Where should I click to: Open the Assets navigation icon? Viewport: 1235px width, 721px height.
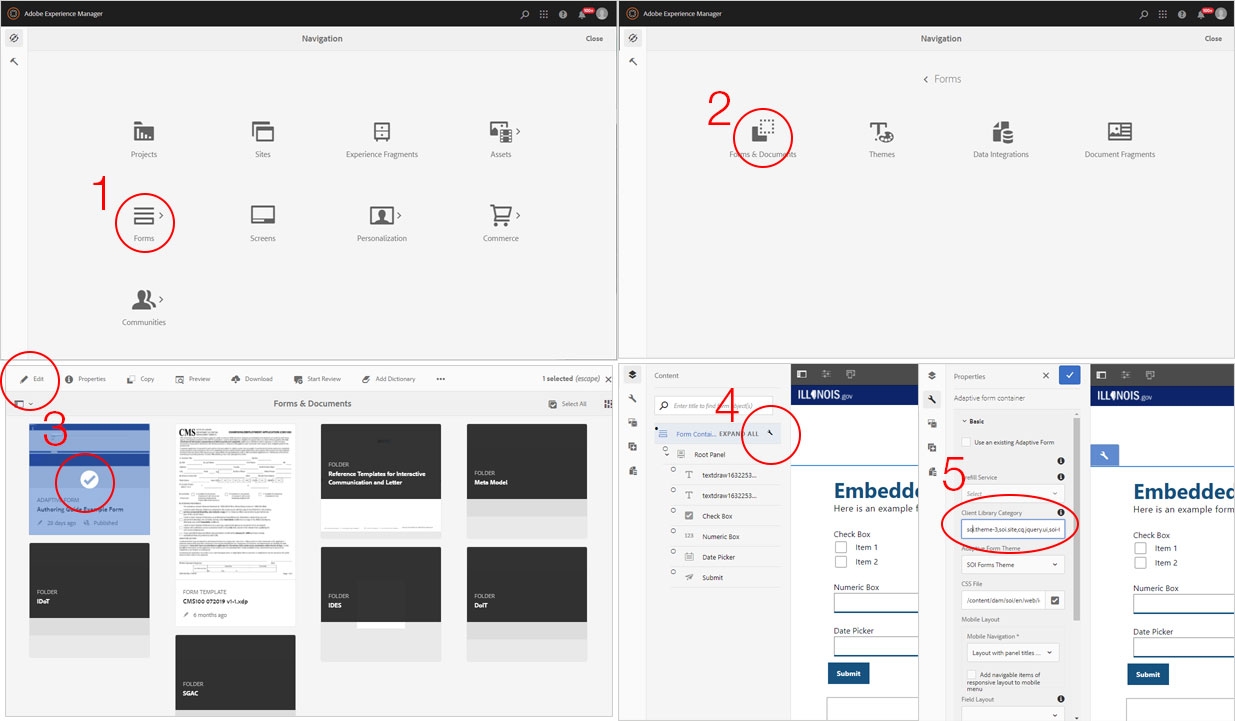point(501,131)
